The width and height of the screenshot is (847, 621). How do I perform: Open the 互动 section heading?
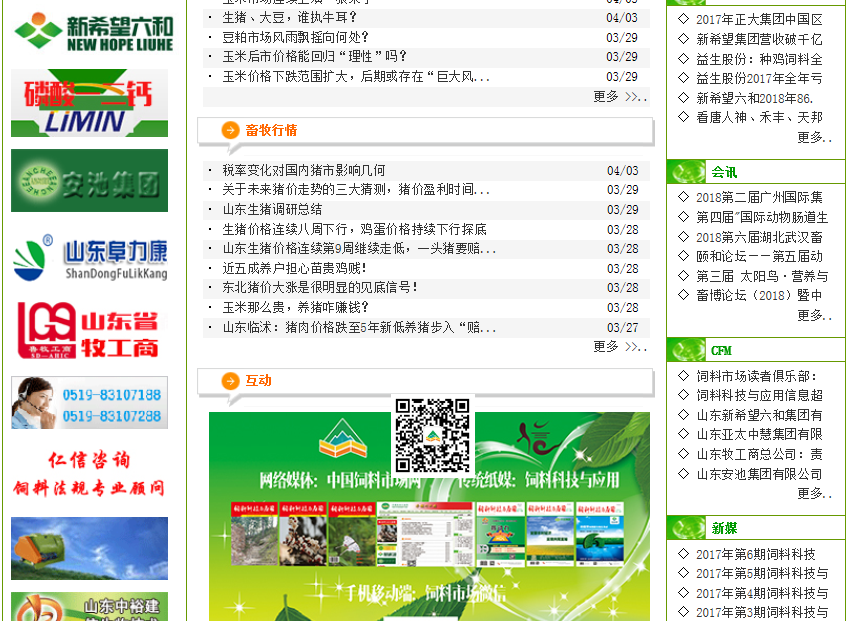[x=258, y=381]
